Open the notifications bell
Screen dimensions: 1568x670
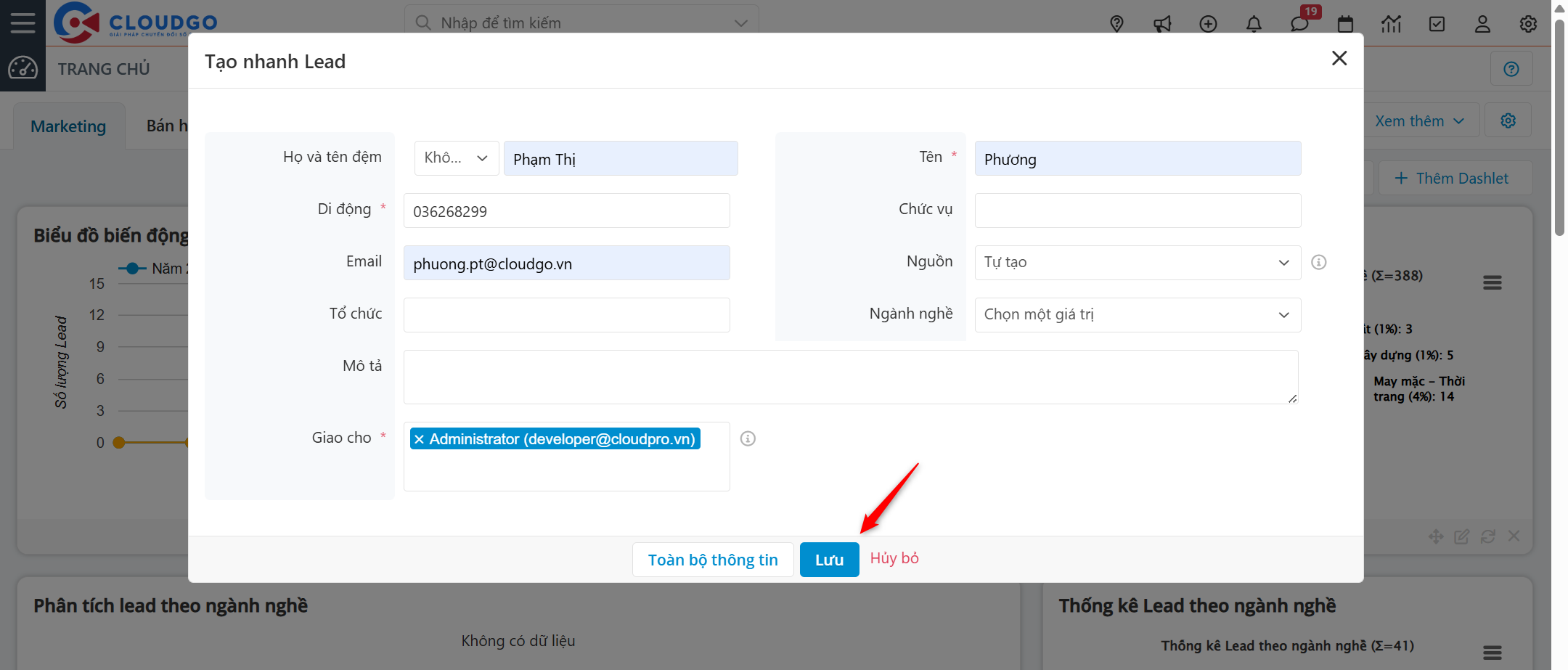[1254, 24]
